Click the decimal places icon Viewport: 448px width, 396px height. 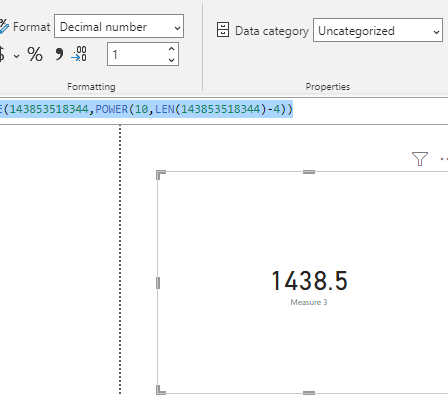click(79, 54)
